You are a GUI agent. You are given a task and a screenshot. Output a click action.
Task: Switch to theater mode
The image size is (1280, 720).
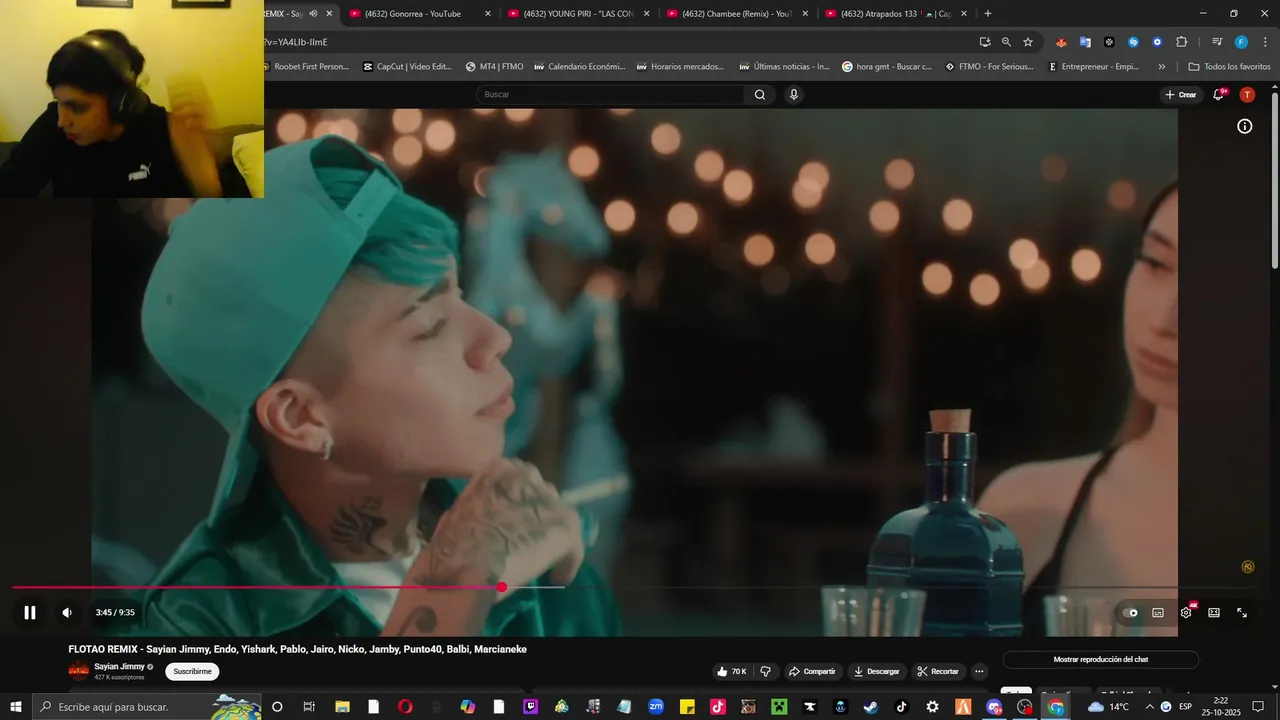[1214, 613]
